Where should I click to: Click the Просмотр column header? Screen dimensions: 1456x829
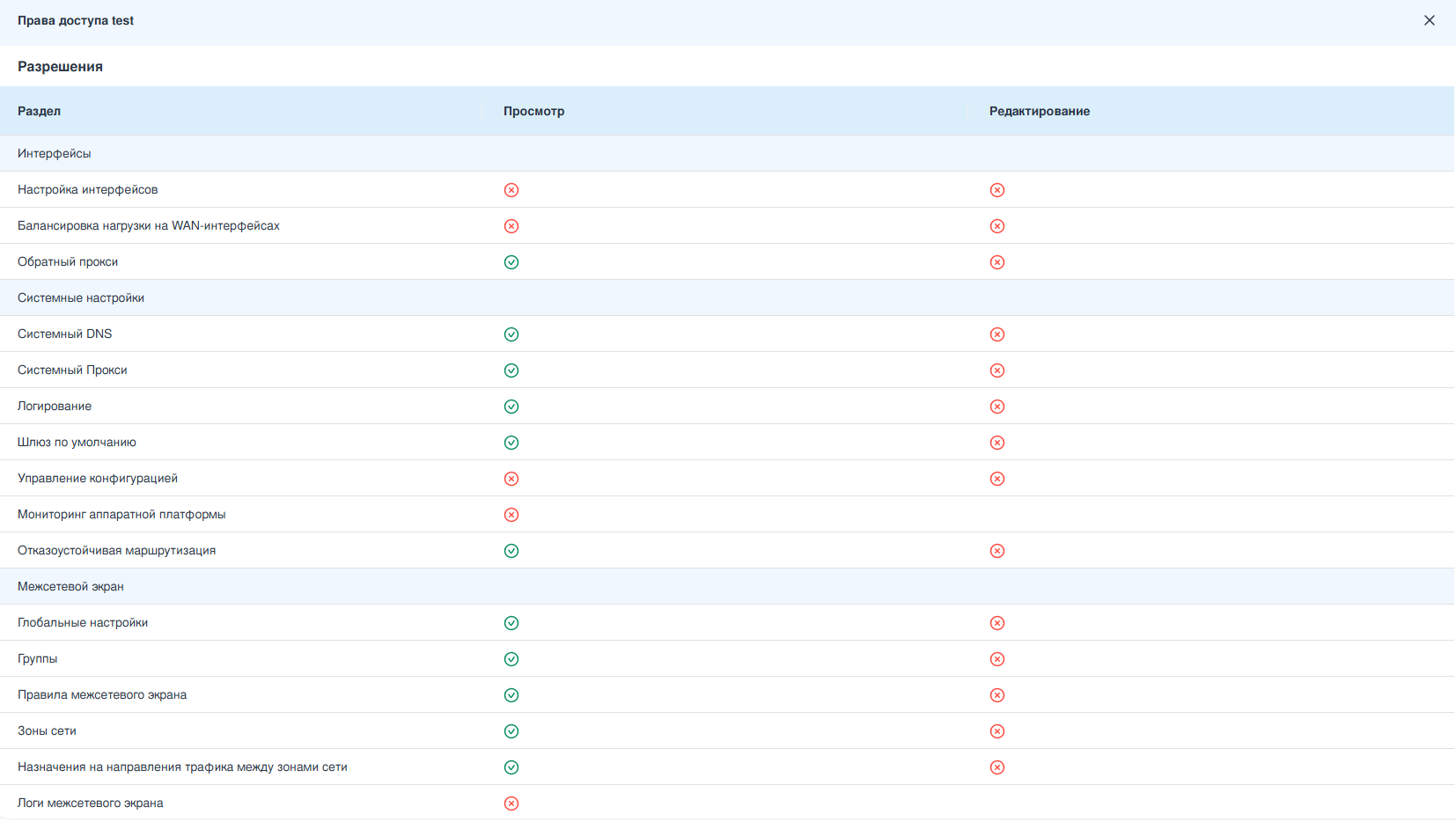tap(533, 111)
